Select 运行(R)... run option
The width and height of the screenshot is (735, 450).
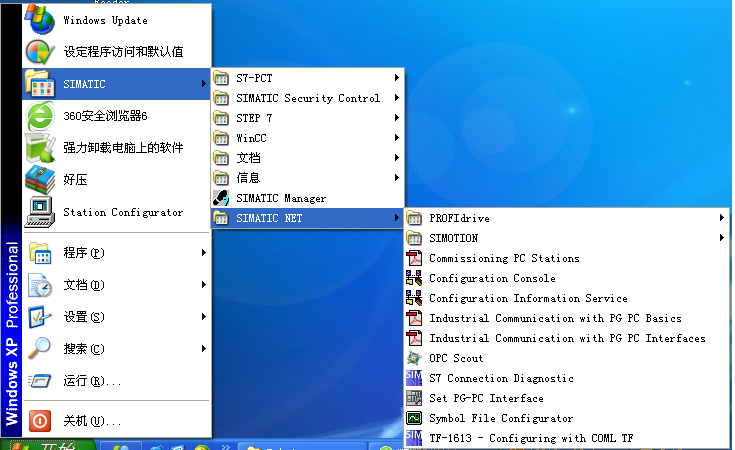[116, 381]
